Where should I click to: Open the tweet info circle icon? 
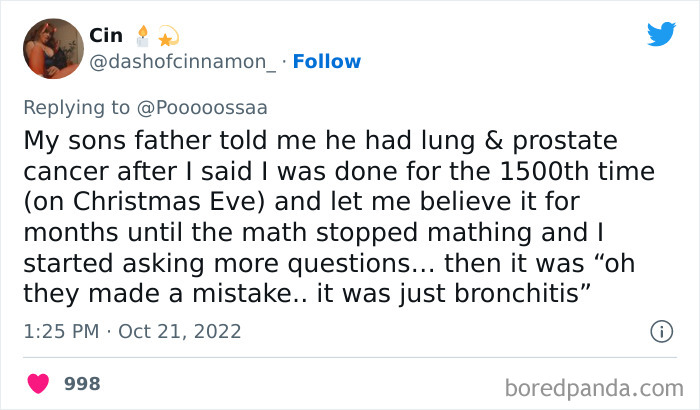click(x=660, y=331)
